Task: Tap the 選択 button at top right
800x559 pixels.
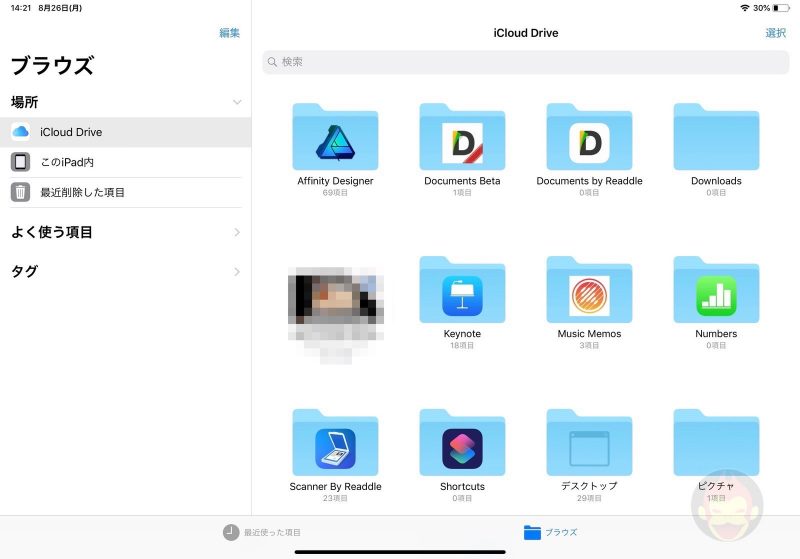Action: tap(776, 33)
